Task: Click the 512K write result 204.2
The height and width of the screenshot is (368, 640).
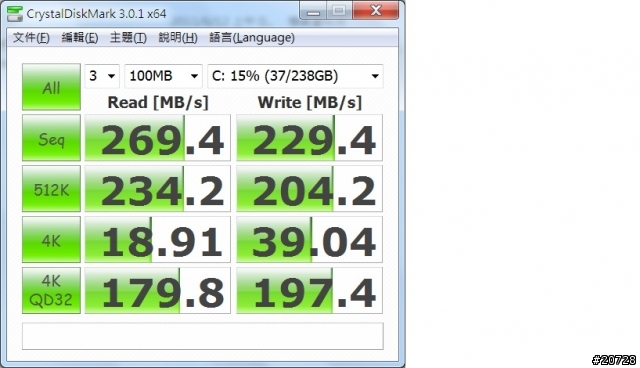Action: [x=309, y=189]
